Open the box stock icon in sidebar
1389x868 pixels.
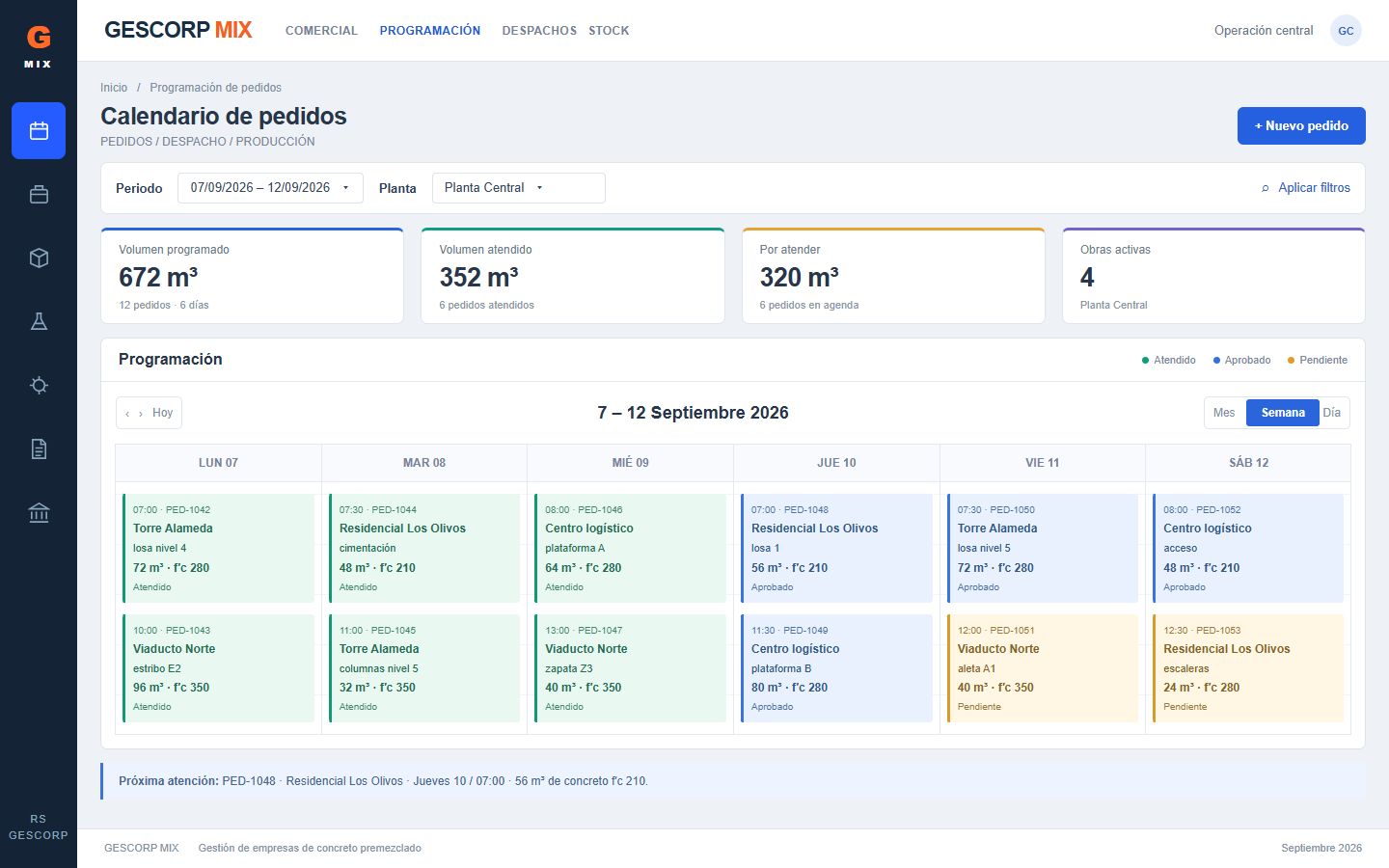[x=39, y=258]
